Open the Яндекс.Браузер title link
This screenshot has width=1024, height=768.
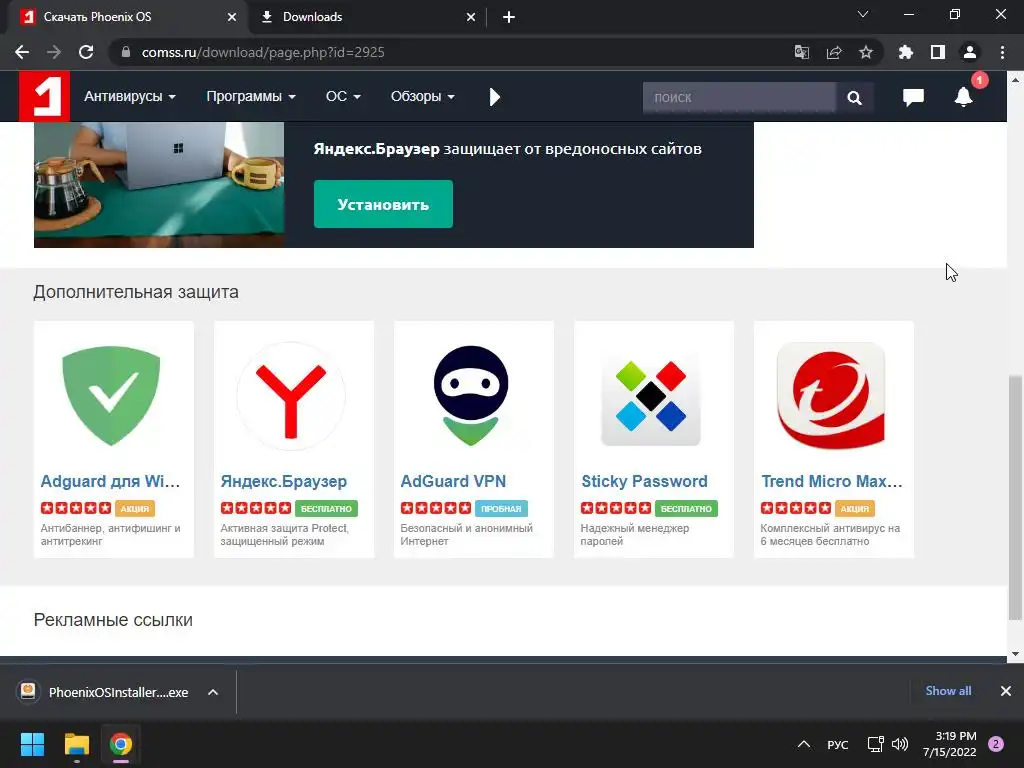click(283, 481)
